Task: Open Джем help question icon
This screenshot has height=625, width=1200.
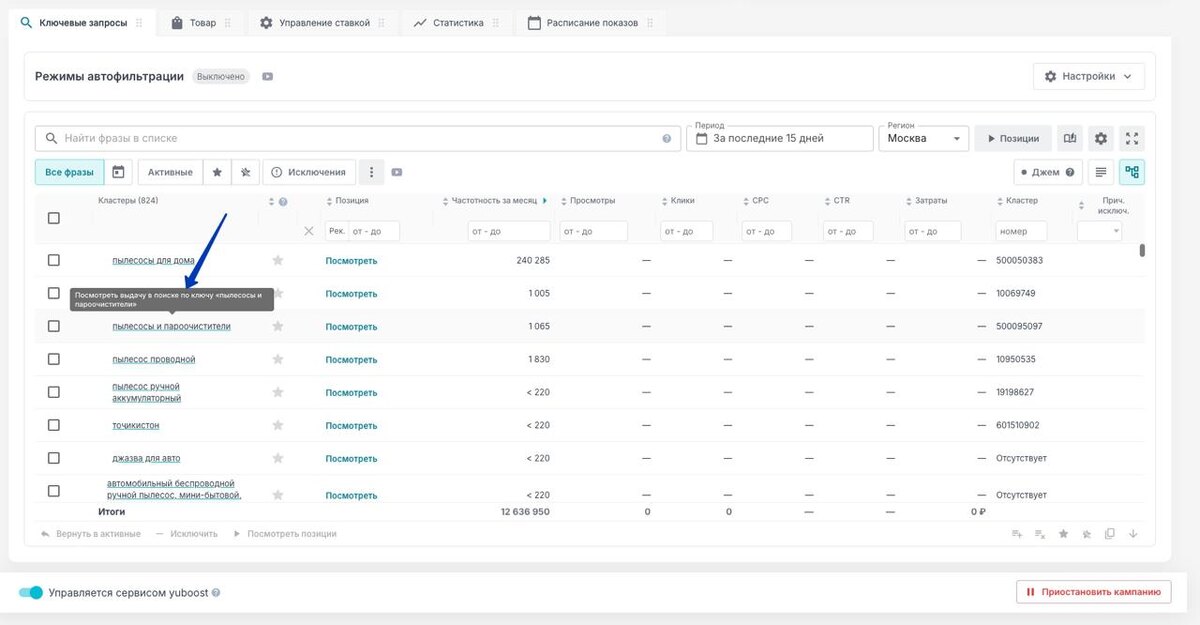Action: [1070, 172]
